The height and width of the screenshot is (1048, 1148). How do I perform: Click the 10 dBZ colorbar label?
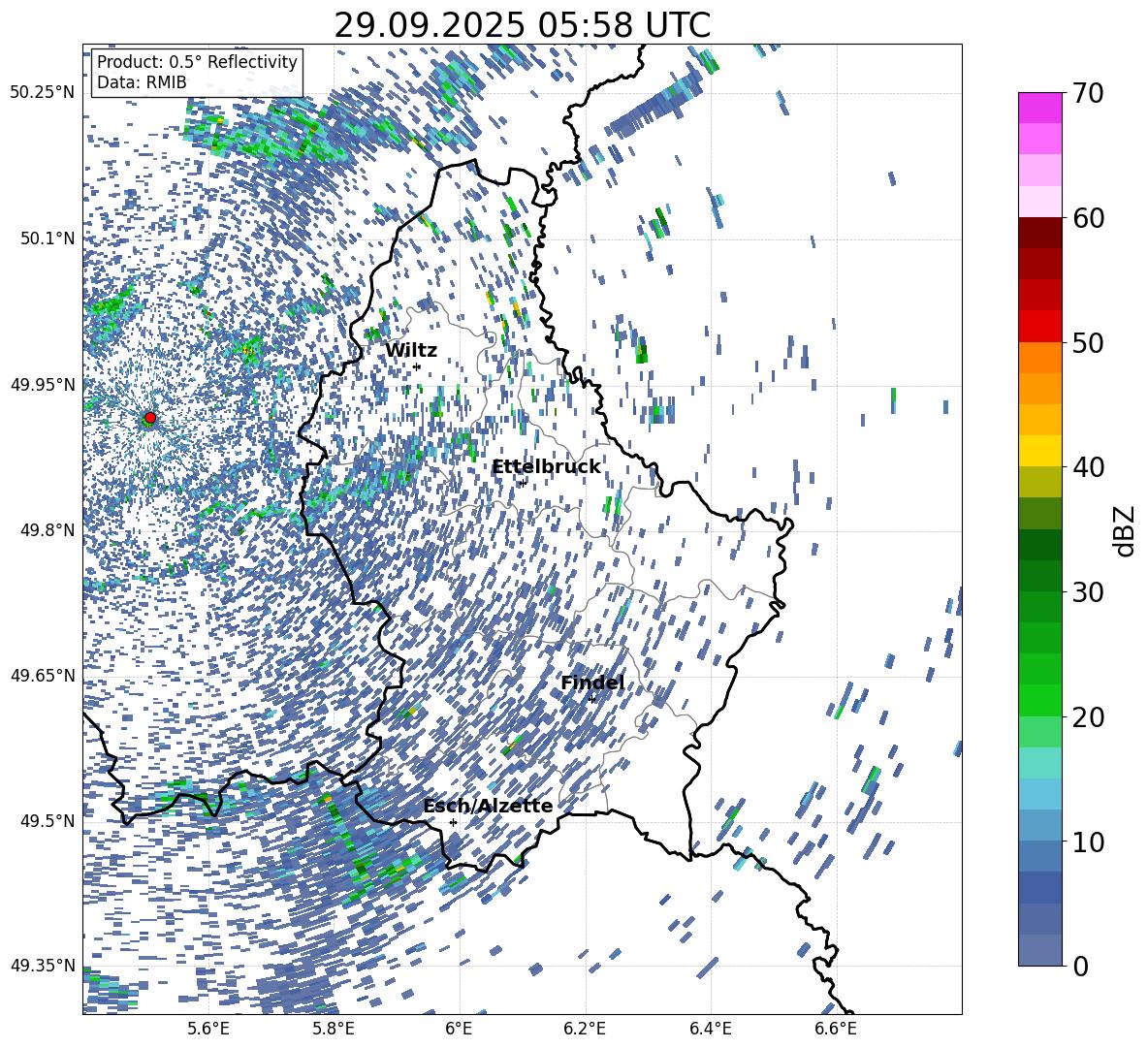[x=1088, y=842]
